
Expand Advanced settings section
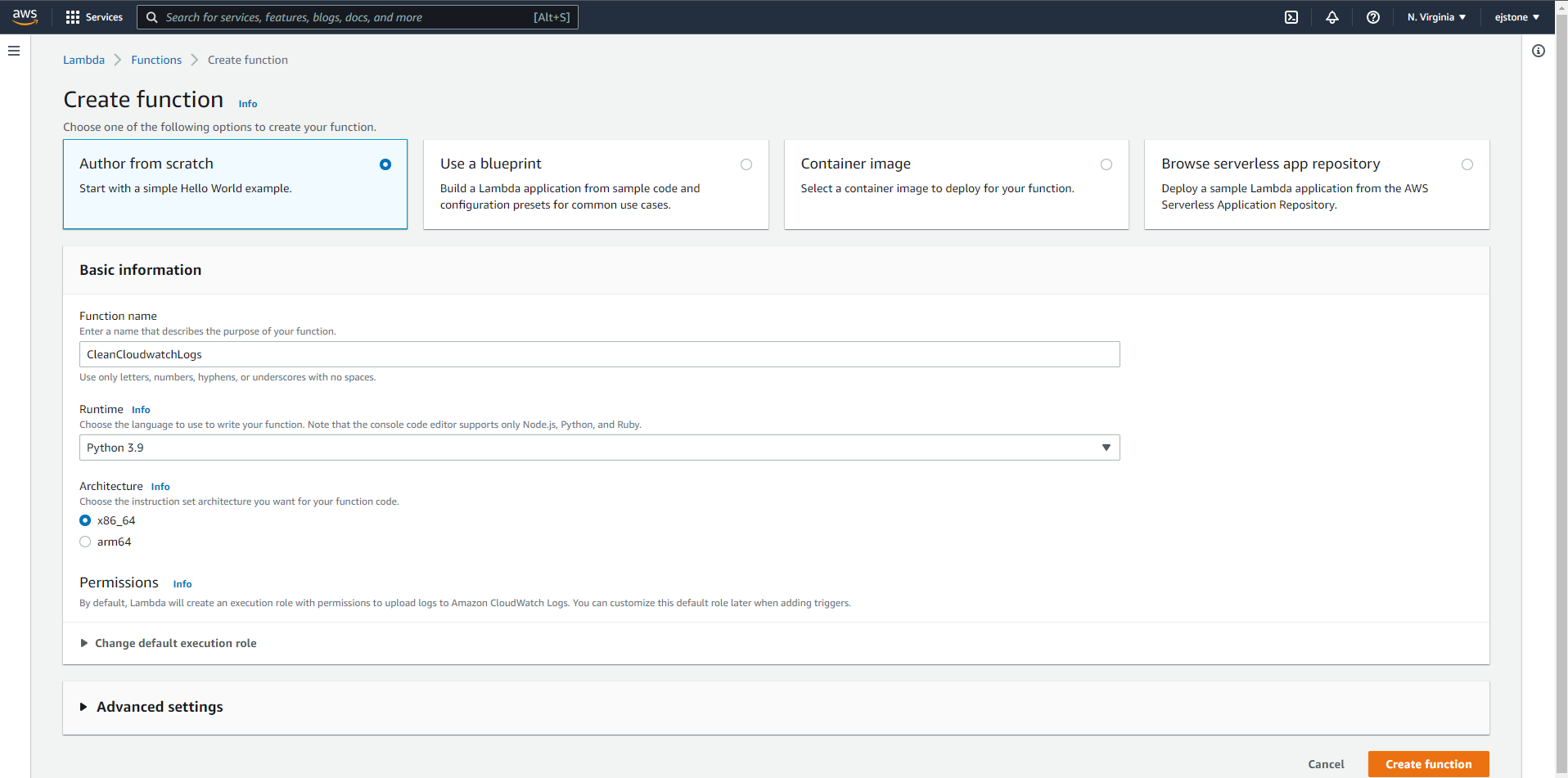click(x=151, y=707)
